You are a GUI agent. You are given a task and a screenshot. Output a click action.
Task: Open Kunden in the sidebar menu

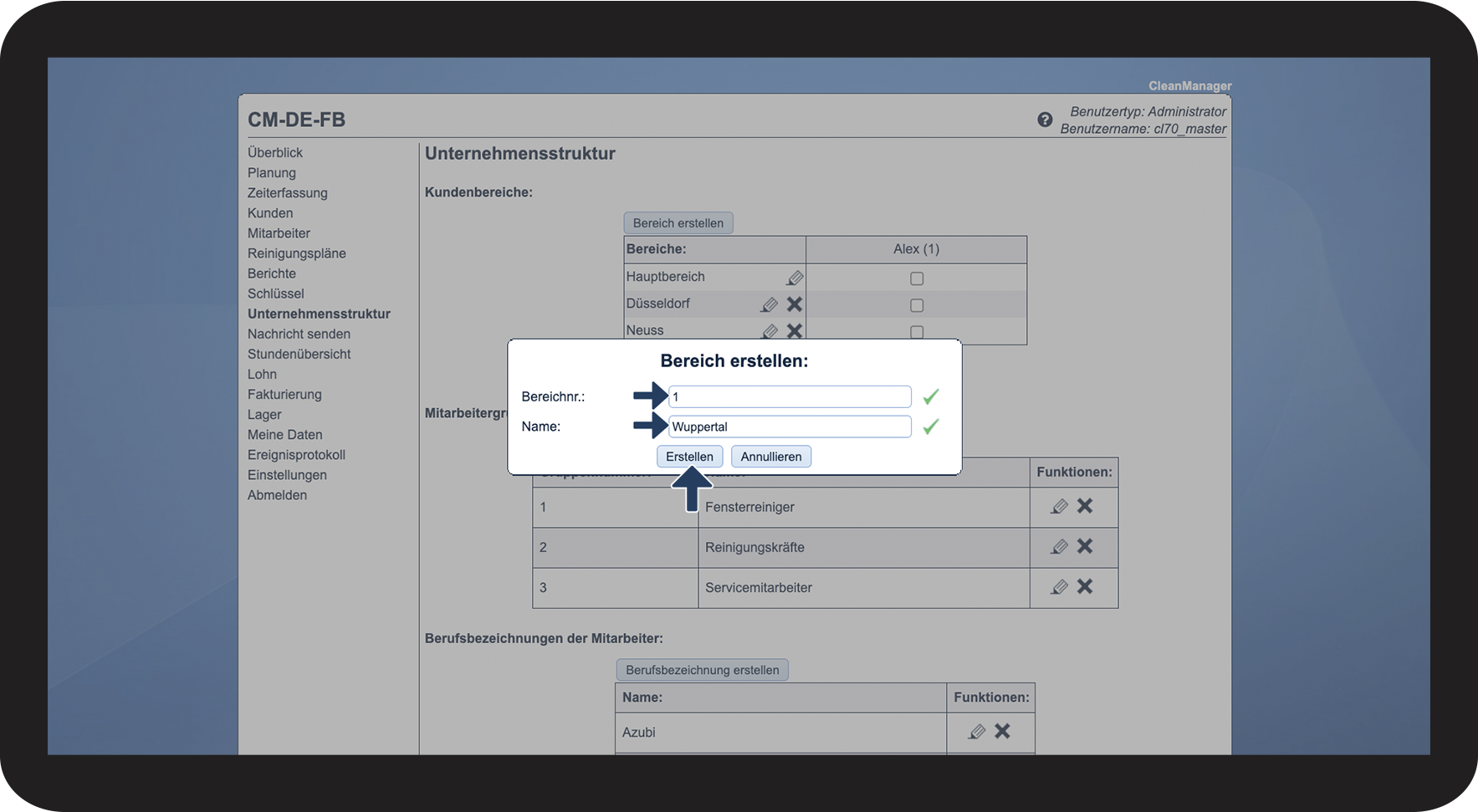pos(270,213)
